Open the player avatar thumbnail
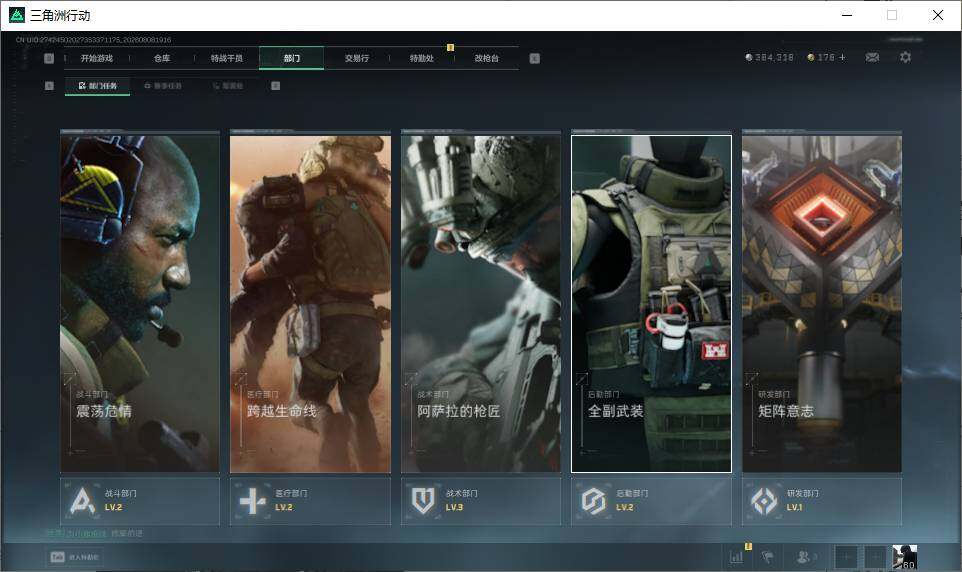This screenshot has height=572, width=962. pyautogui.click(x=904, y=557)
